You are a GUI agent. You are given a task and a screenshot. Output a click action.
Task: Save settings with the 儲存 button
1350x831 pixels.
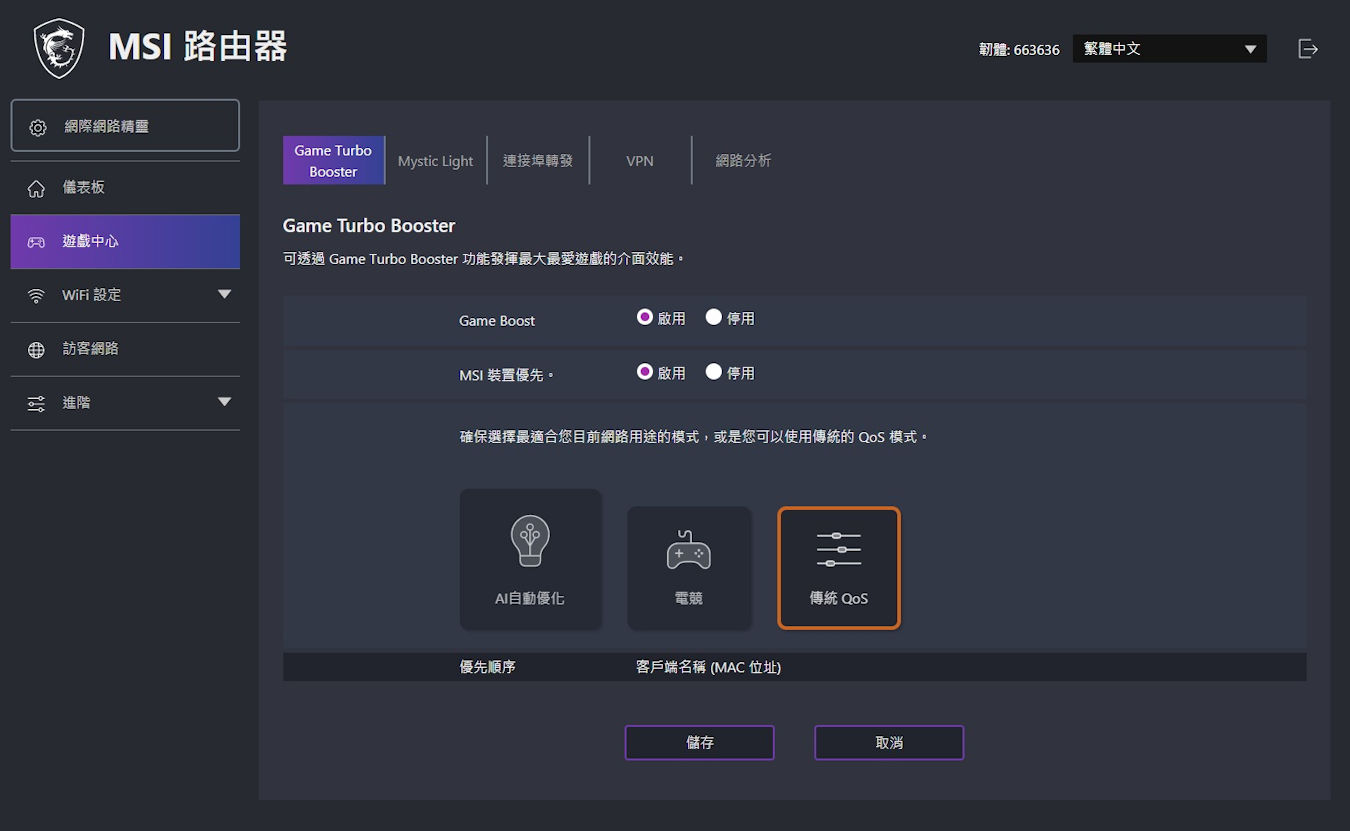click(700, 743)
